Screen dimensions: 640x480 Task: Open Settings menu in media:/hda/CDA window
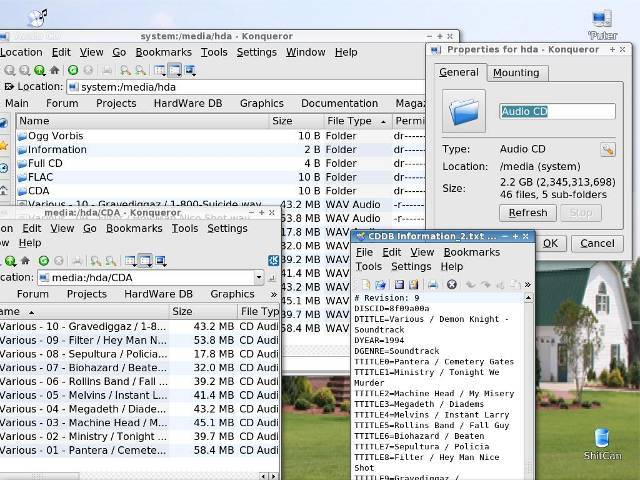[x=227, y=228]
